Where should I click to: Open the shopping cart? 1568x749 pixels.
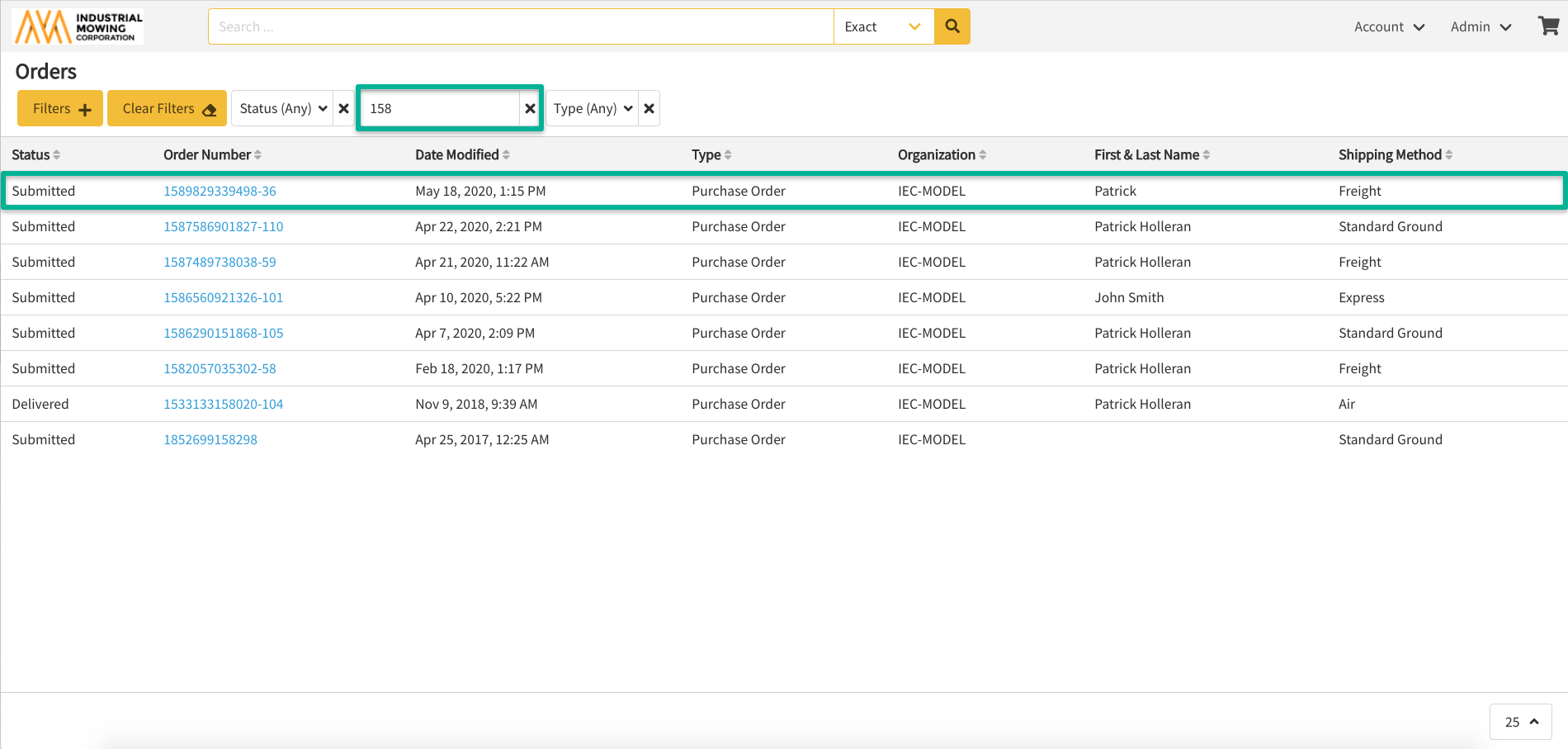point(1548,26)
